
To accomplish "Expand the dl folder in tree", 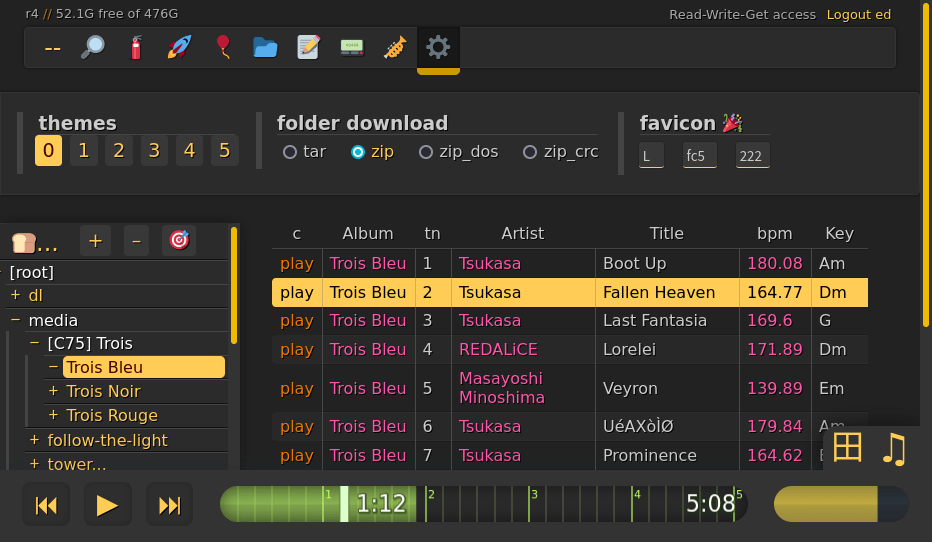I will 15,295.
